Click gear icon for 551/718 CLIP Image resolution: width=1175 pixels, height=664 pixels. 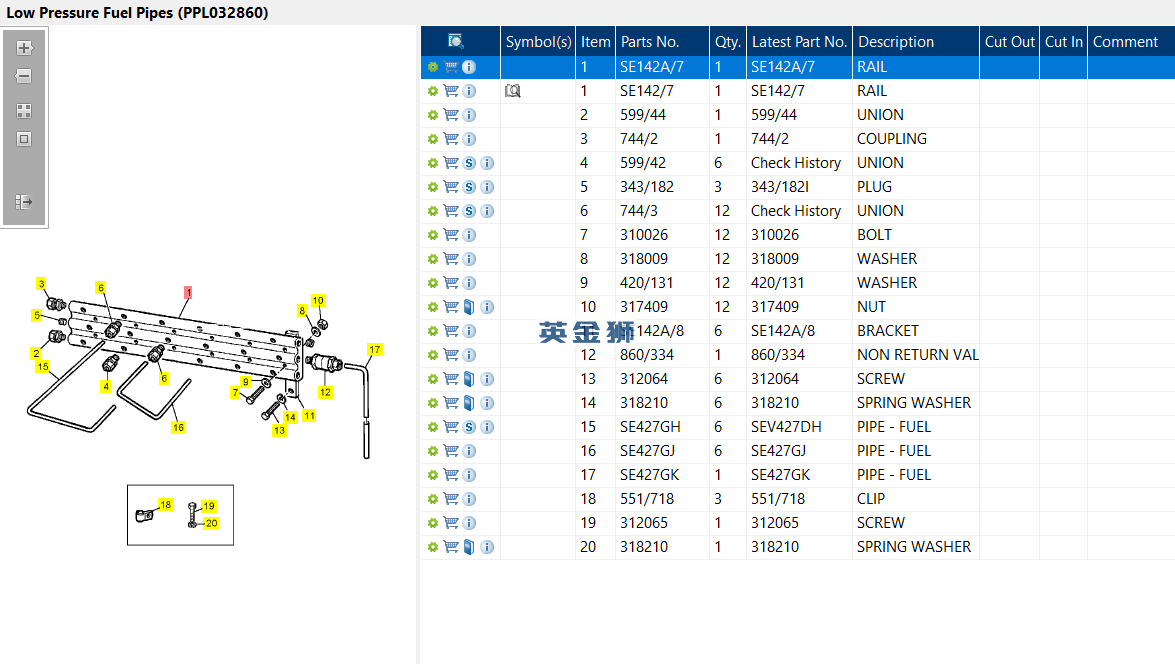pos(432,498)
